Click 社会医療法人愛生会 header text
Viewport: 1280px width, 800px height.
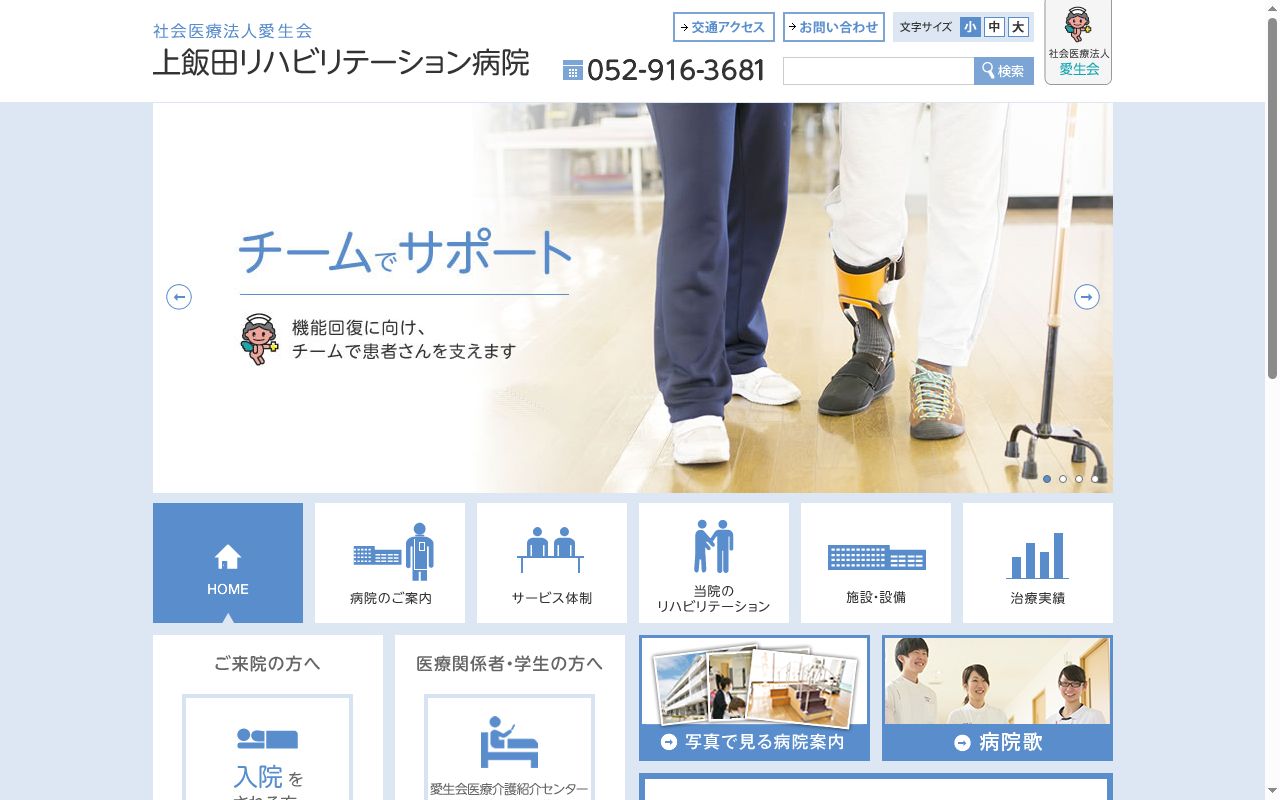tap(232, 31)
